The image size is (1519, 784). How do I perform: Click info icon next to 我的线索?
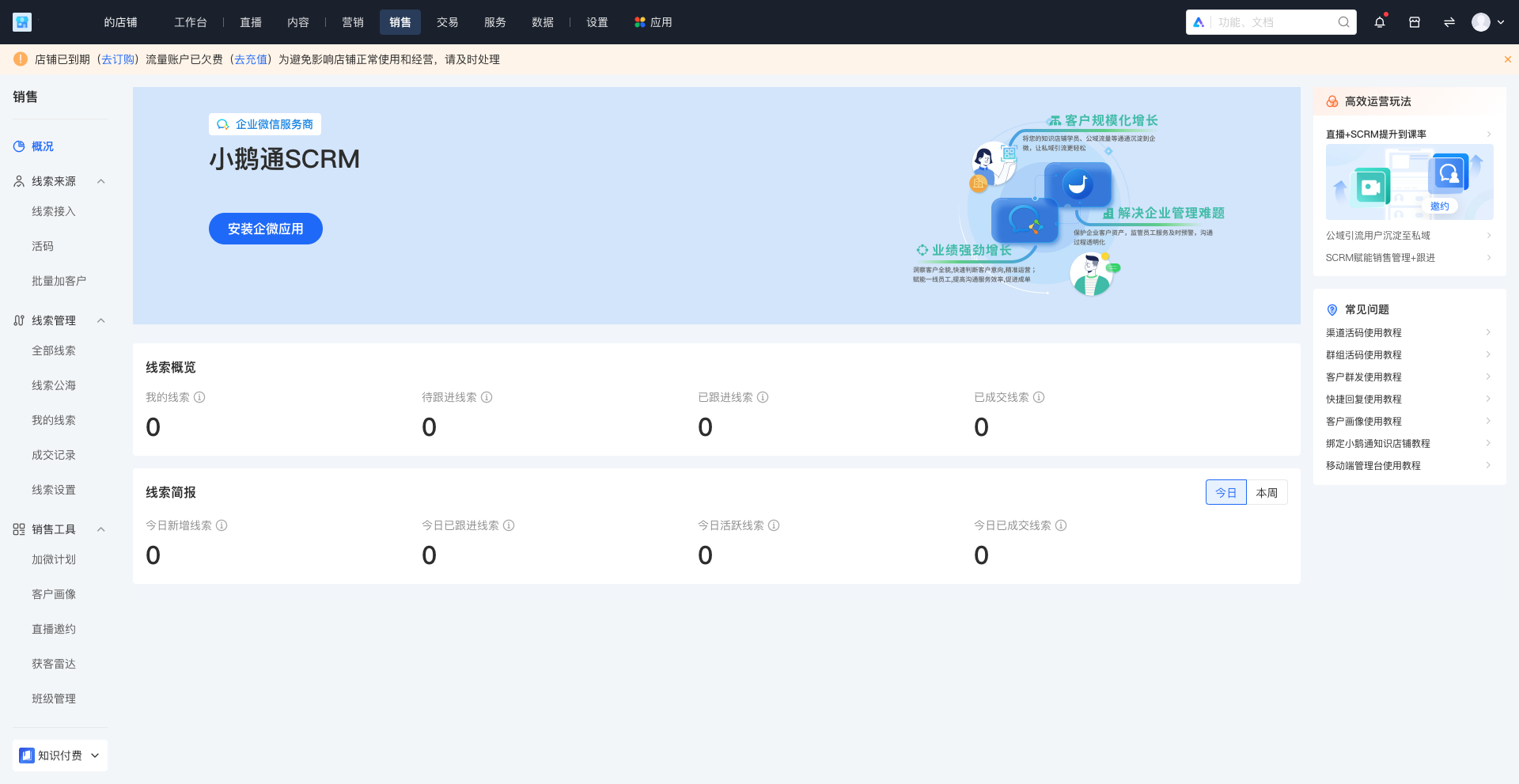(199, 397)
